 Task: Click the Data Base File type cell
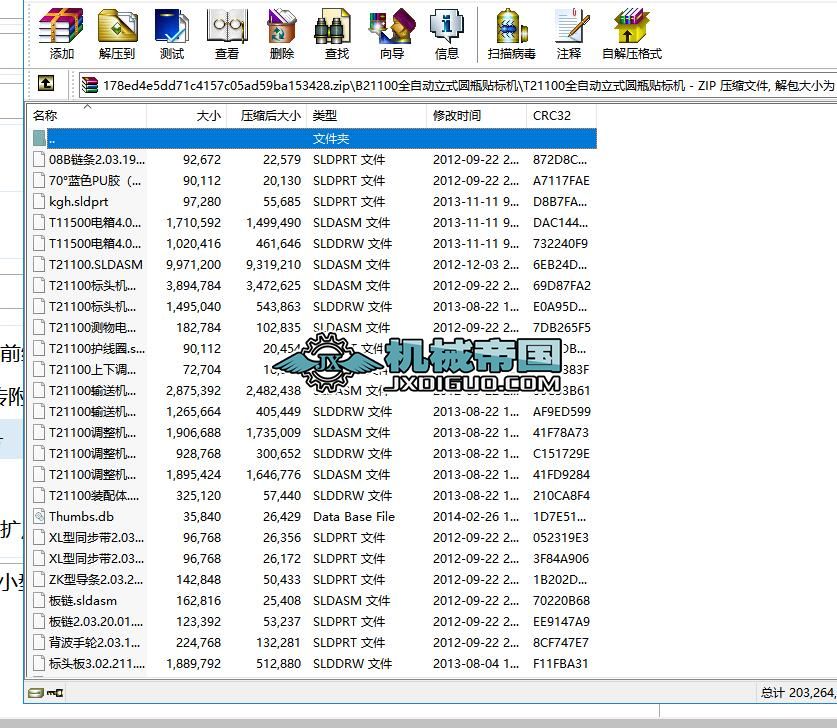(354, 517)
